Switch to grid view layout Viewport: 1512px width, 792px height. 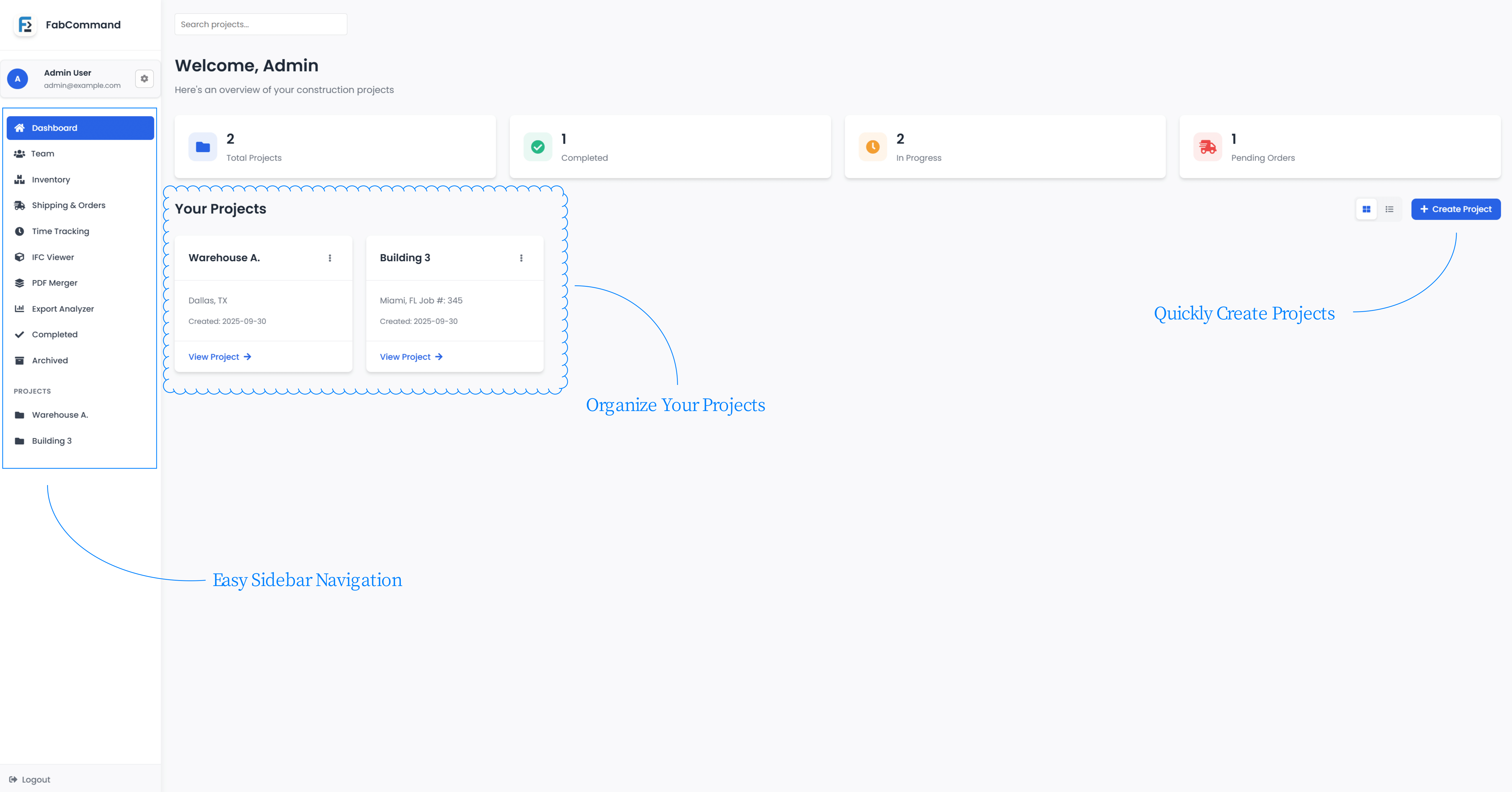click(x=1366, y=209)
